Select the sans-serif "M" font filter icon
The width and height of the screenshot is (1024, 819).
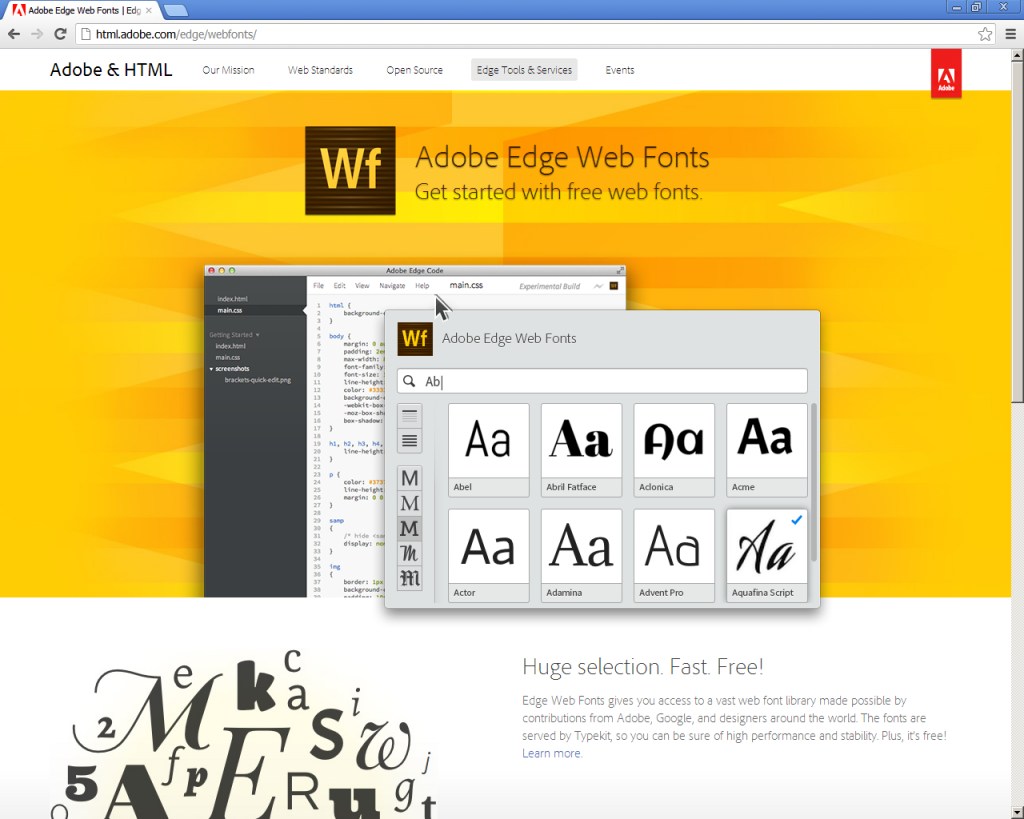(x=409, y=477)
